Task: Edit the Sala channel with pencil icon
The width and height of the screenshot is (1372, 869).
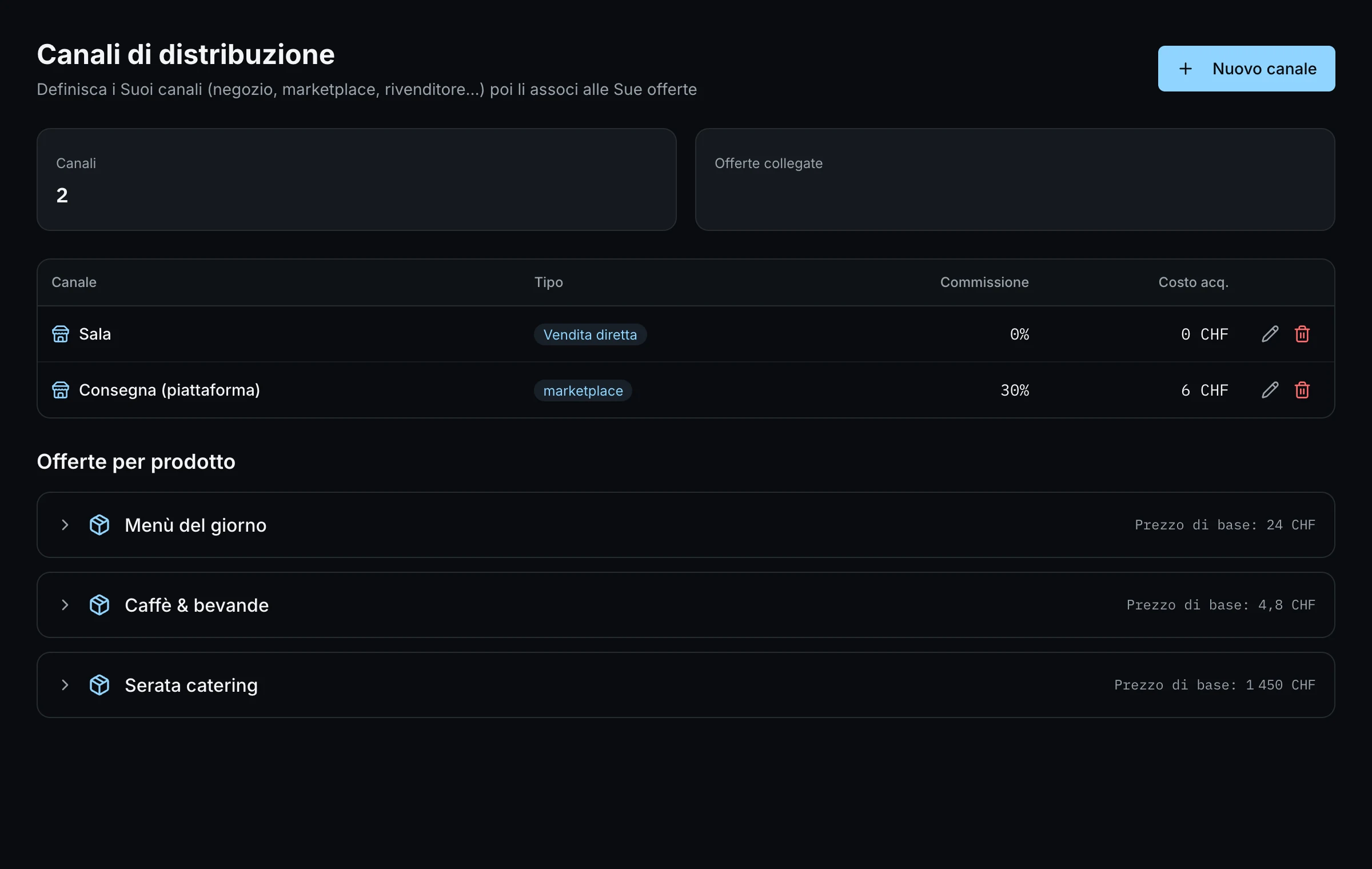Action: [1270, 334]
